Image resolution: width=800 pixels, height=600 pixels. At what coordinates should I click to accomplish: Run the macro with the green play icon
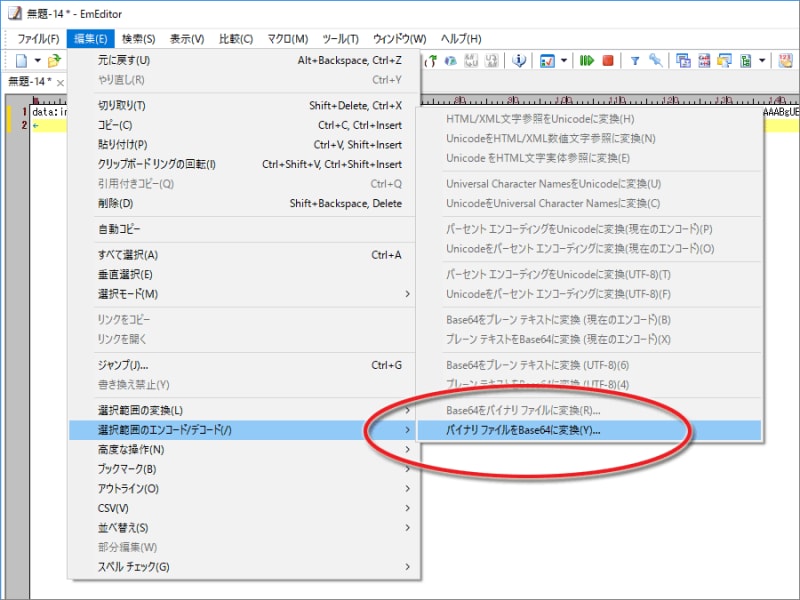[587, 61]
